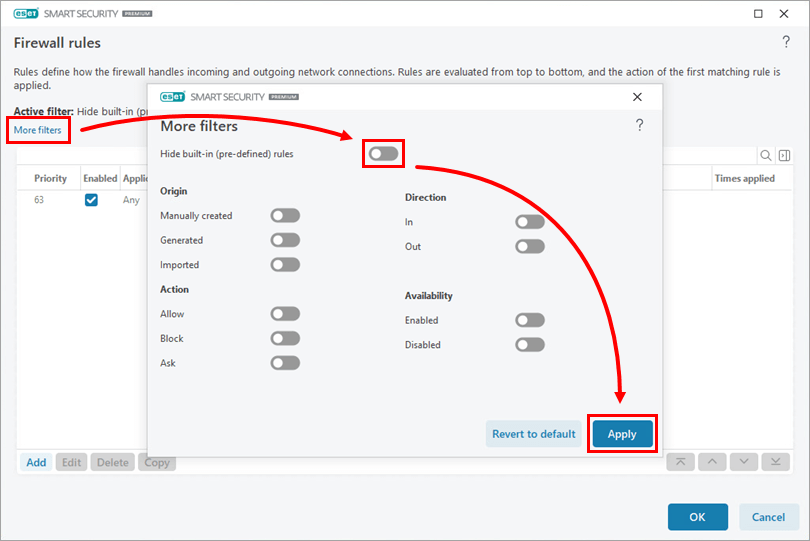The height and width of the screenshot is (541, 810).
Task: Toggle the Ask action filter
Action: pos(285,363)
